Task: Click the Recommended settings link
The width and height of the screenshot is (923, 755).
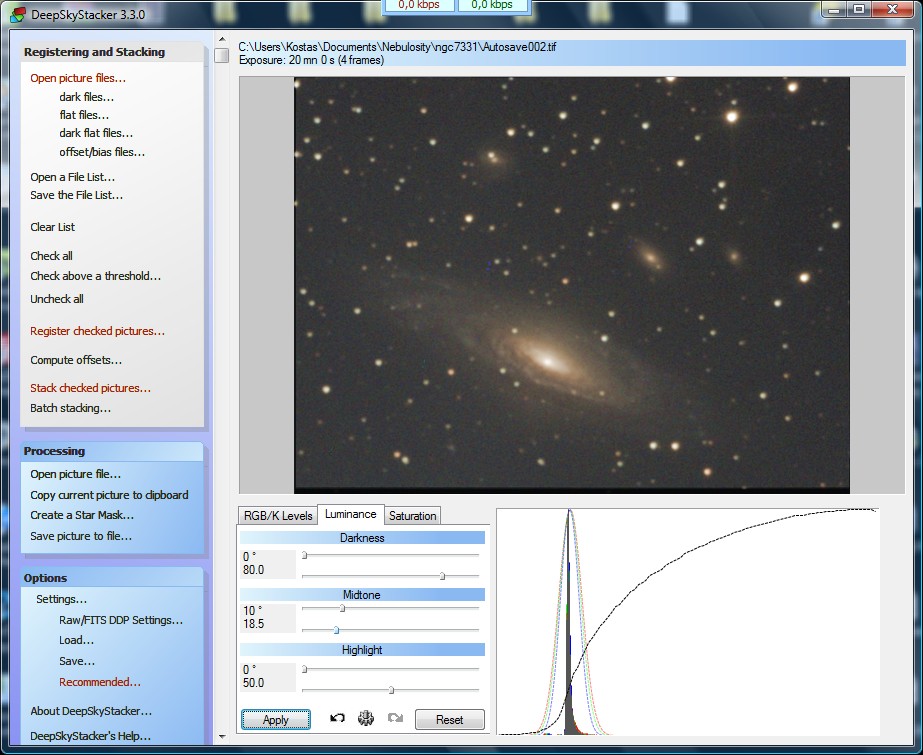Action: tap(99, 682)
